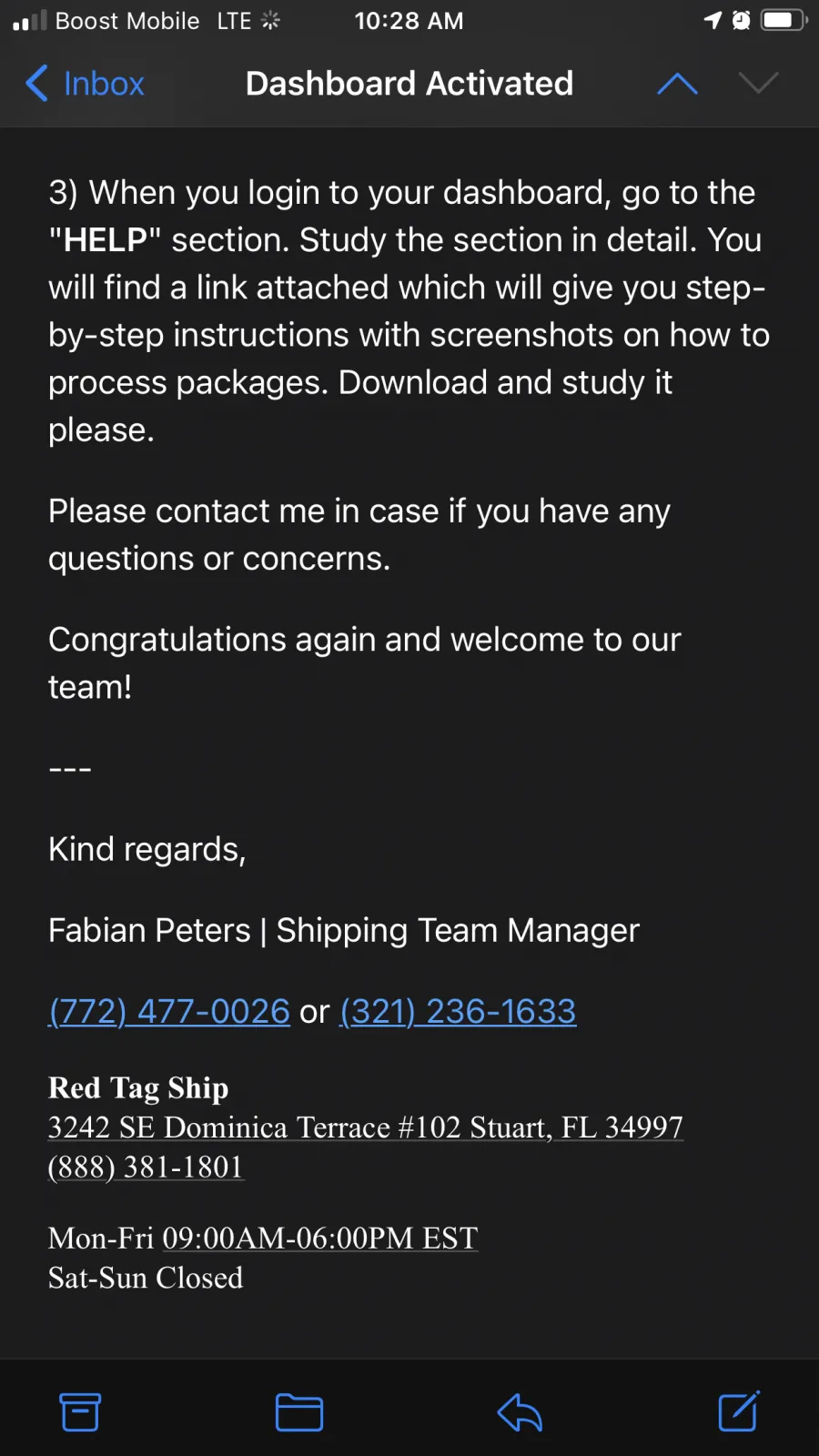Tap the Dashboard Activated title

click(409, 84)
